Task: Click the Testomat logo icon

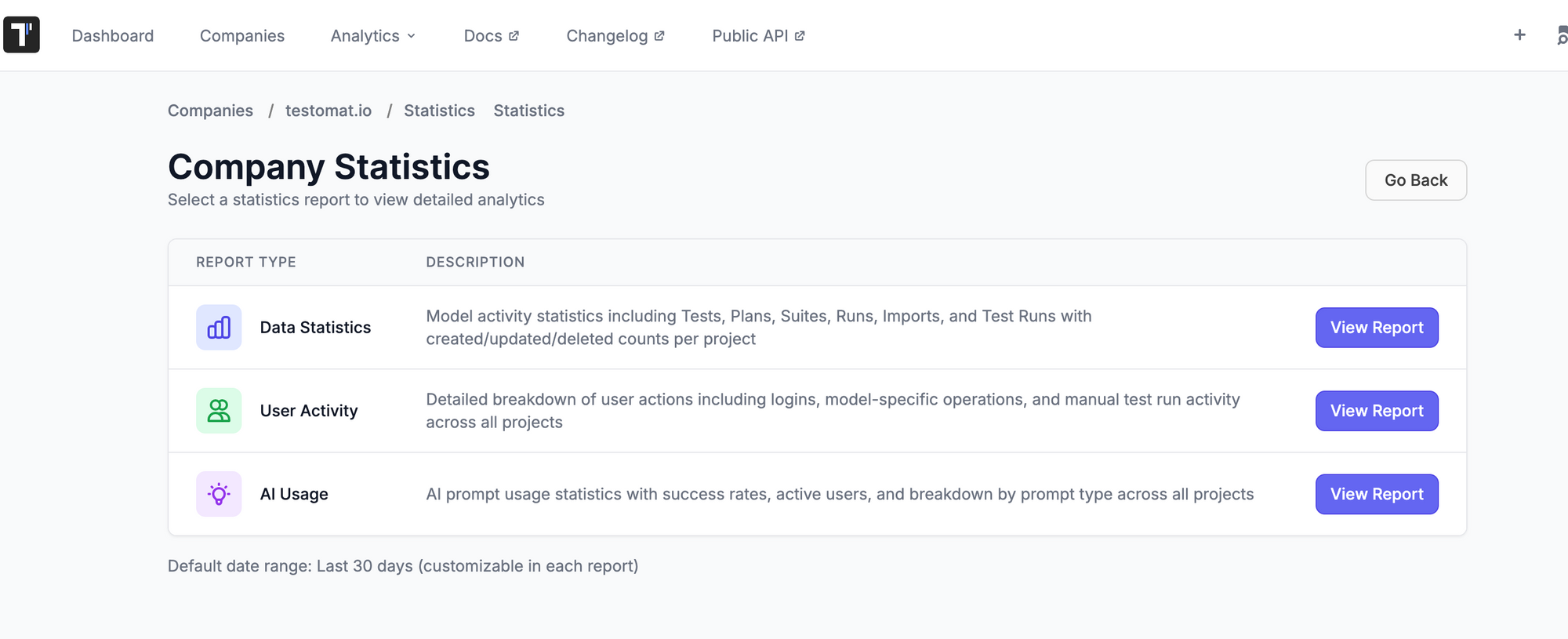Action: pos(21,35)
